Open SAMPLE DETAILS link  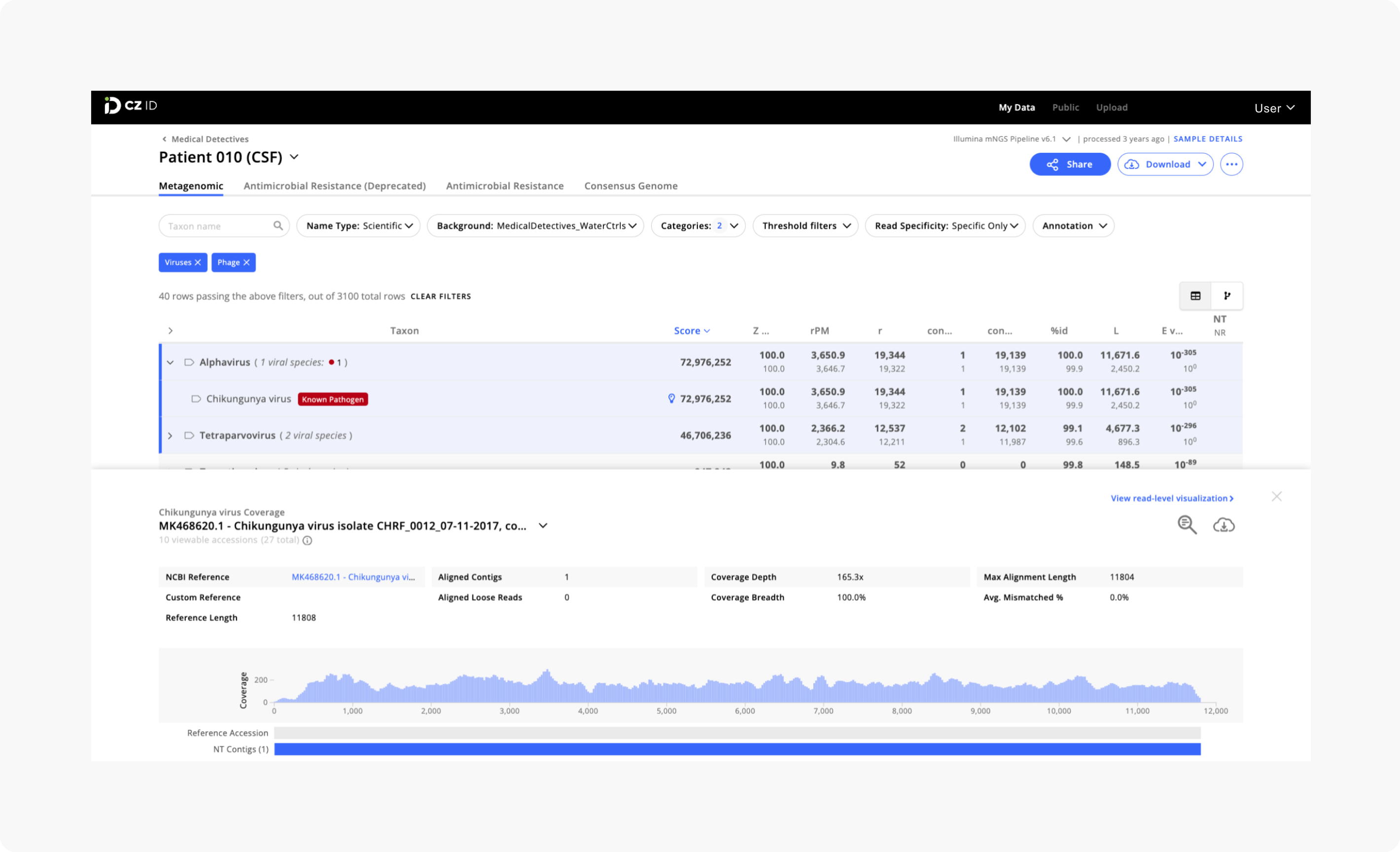[1208, 139]
